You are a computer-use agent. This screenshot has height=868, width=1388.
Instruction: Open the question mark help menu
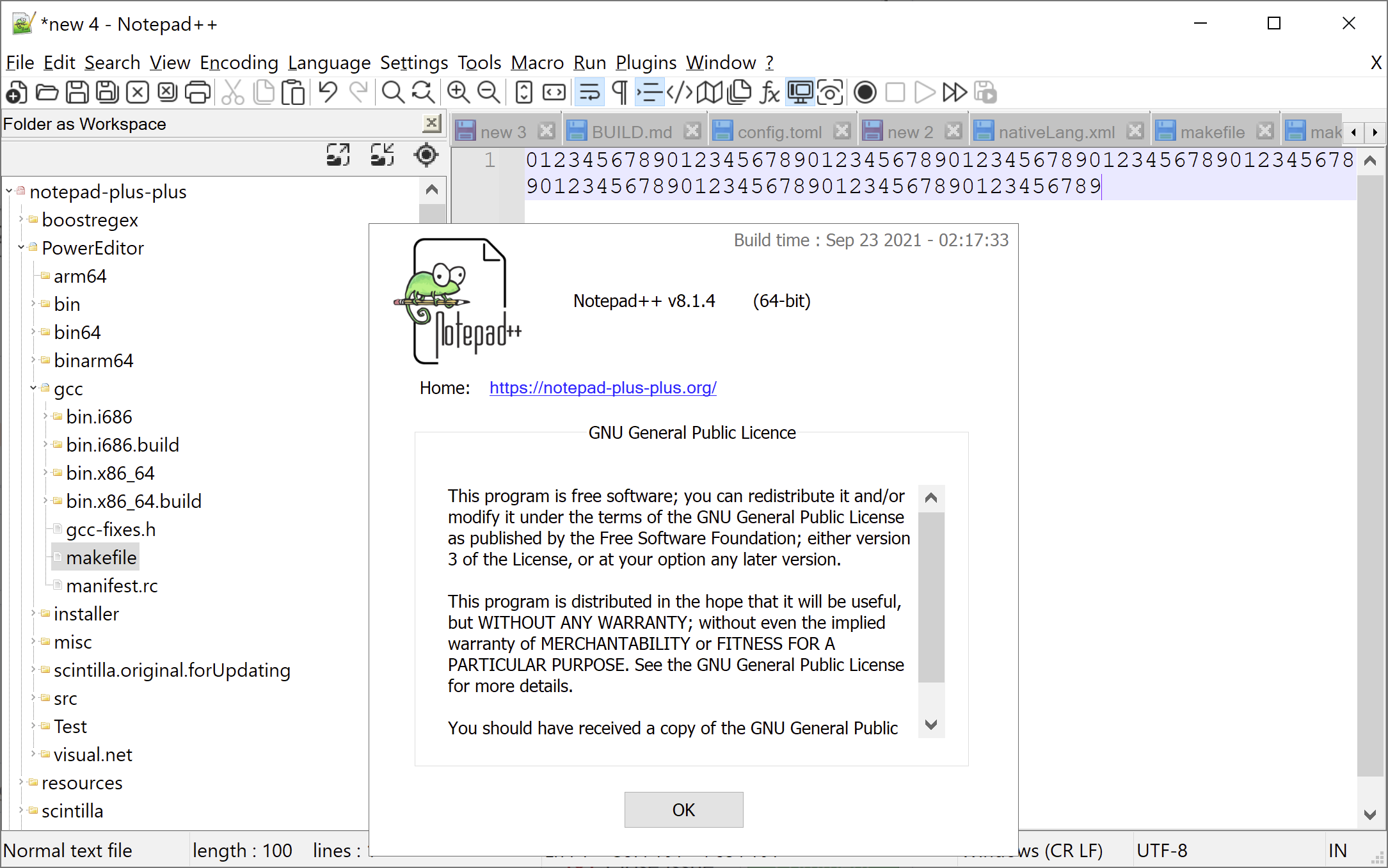pos(769,62)
